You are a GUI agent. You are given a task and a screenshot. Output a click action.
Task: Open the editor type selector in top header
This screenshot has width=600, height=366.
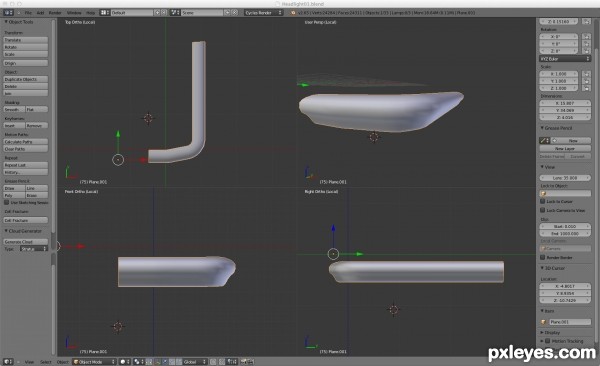click(x=8, y=13)
